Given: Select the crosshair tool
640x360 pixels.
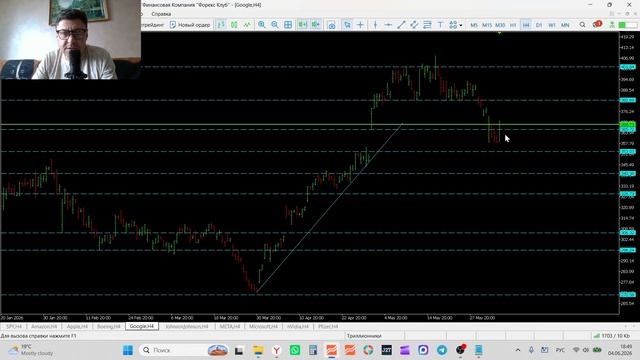Looking at the screenshot, I should (x=360, y=25).
